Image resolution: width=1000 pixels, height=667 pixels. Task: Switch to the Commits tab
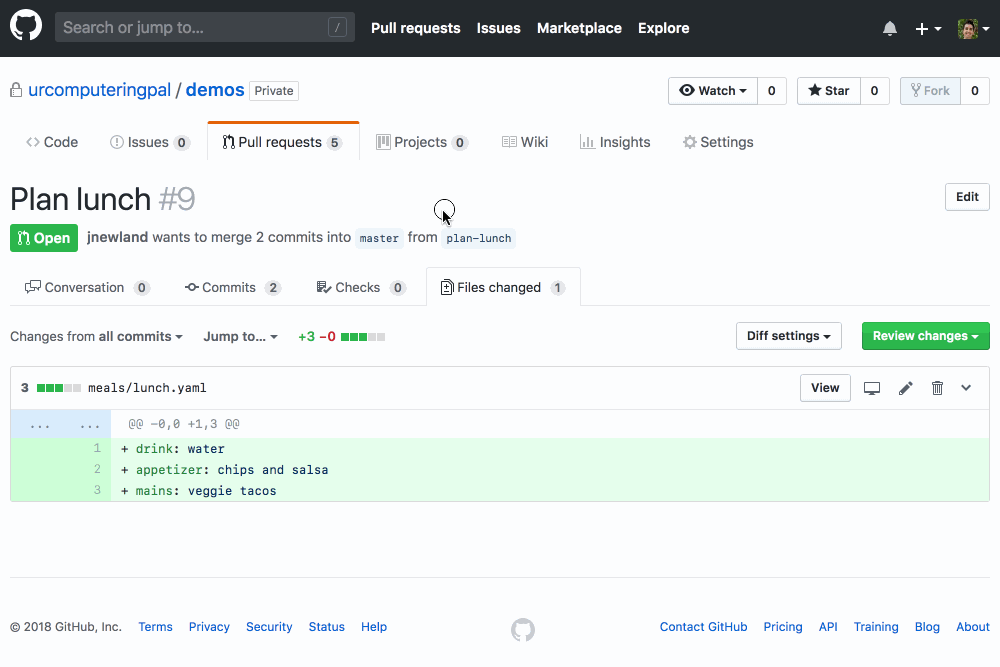pos(233,288)
